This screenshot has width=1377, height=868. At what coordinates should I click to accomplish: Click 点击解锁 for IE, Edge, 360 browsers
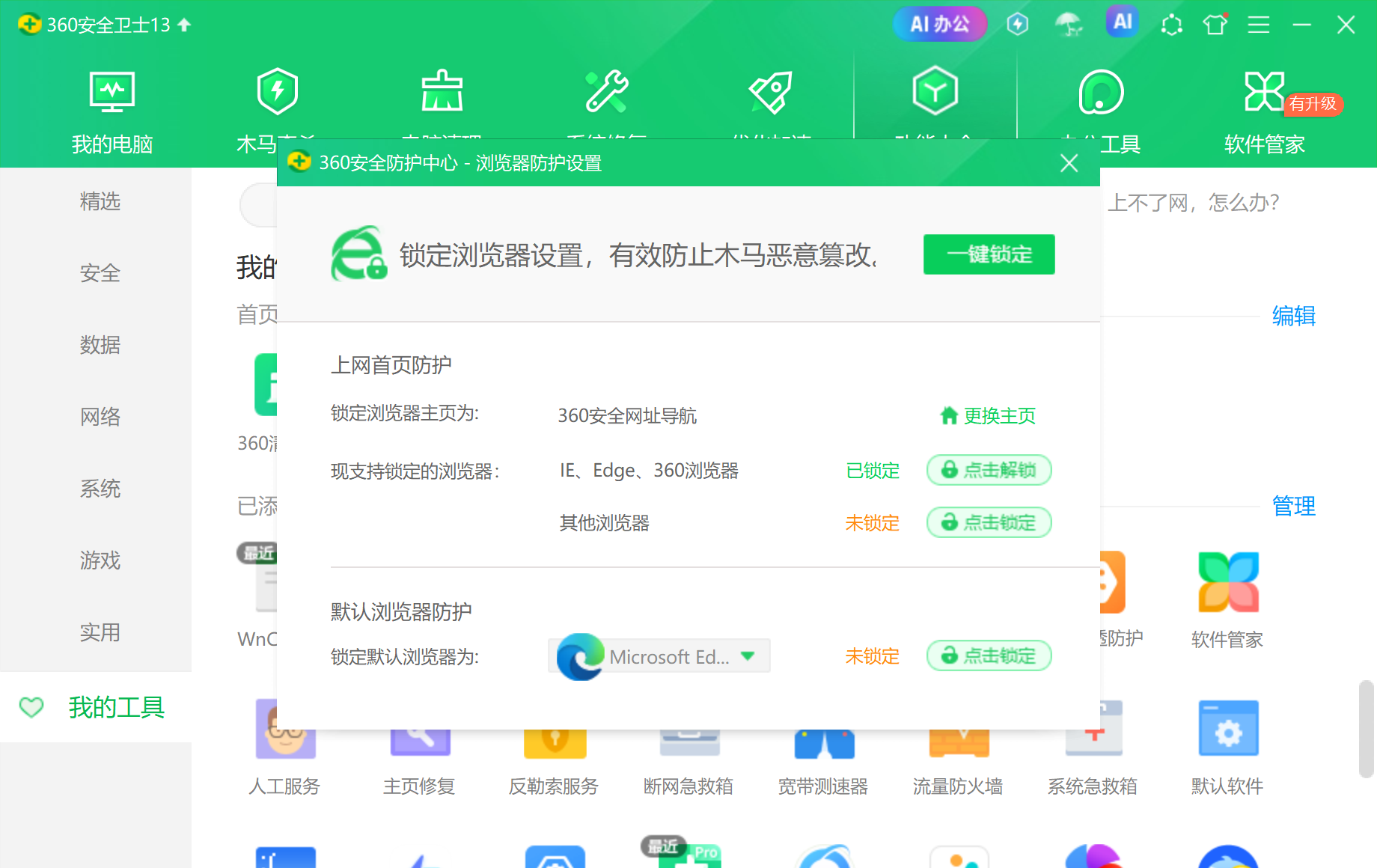click(989, 470)
